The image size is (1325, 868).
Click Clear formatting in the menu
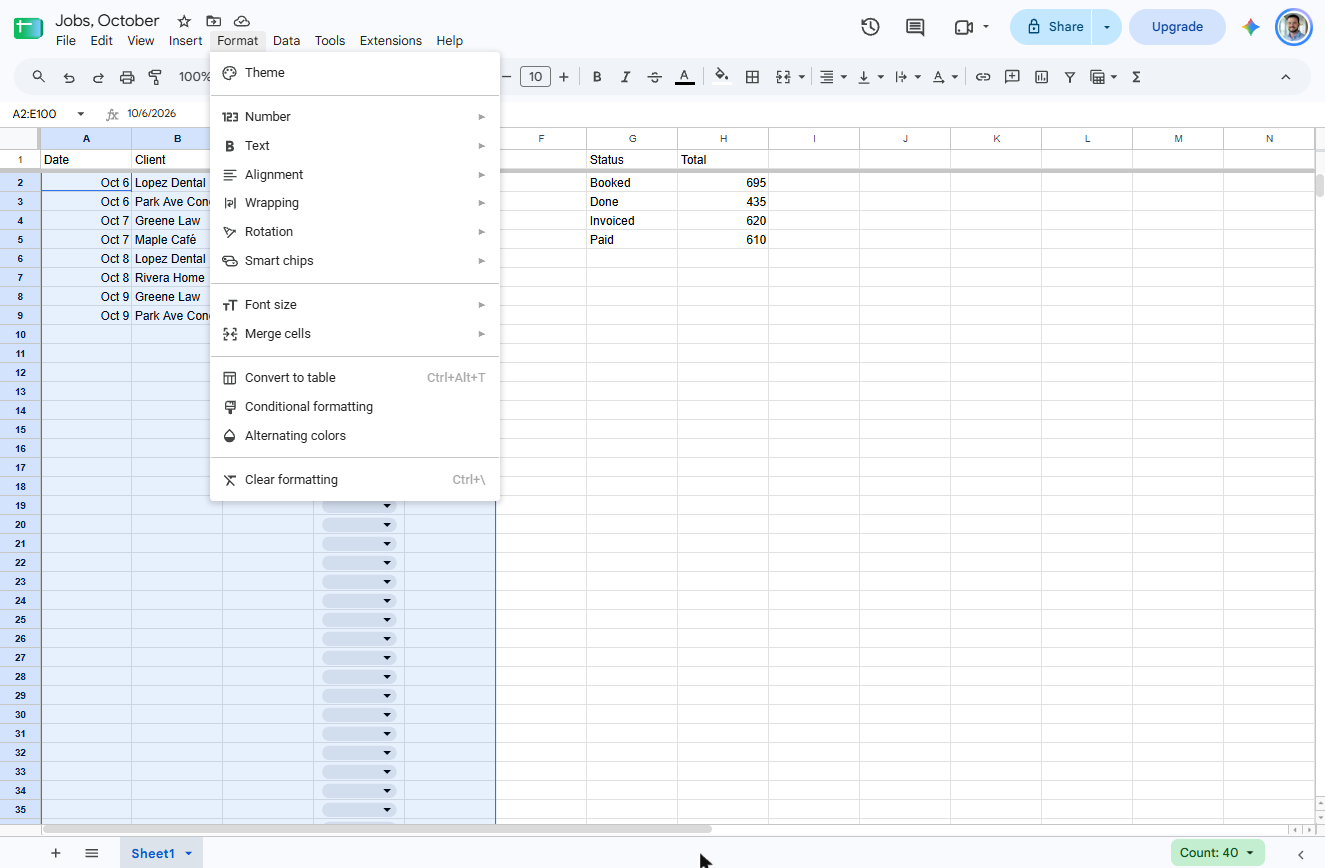pos(355,480)
